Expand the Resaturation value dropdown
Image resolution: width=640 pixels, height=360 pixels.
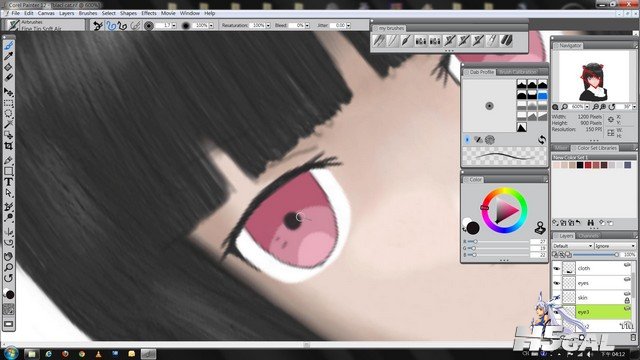pyautogui.click(x=268, y=25)
